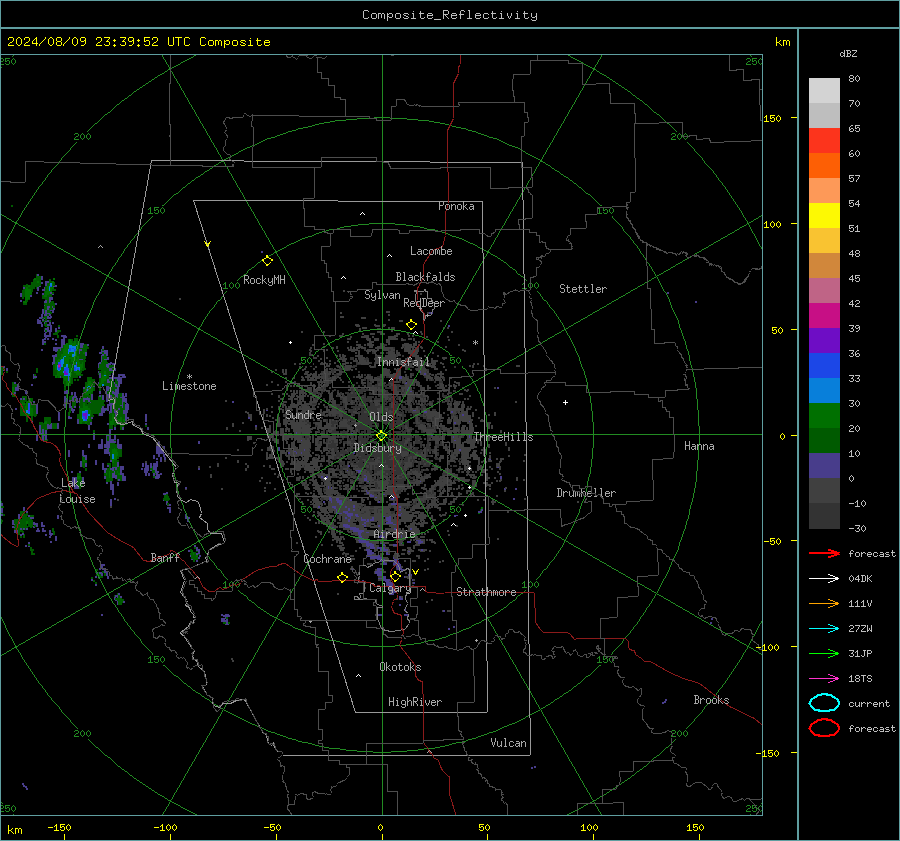Click the magenta 18TS arrow legend icon
This screenshot has width=900, height=841.
click(x=824, y=679)
